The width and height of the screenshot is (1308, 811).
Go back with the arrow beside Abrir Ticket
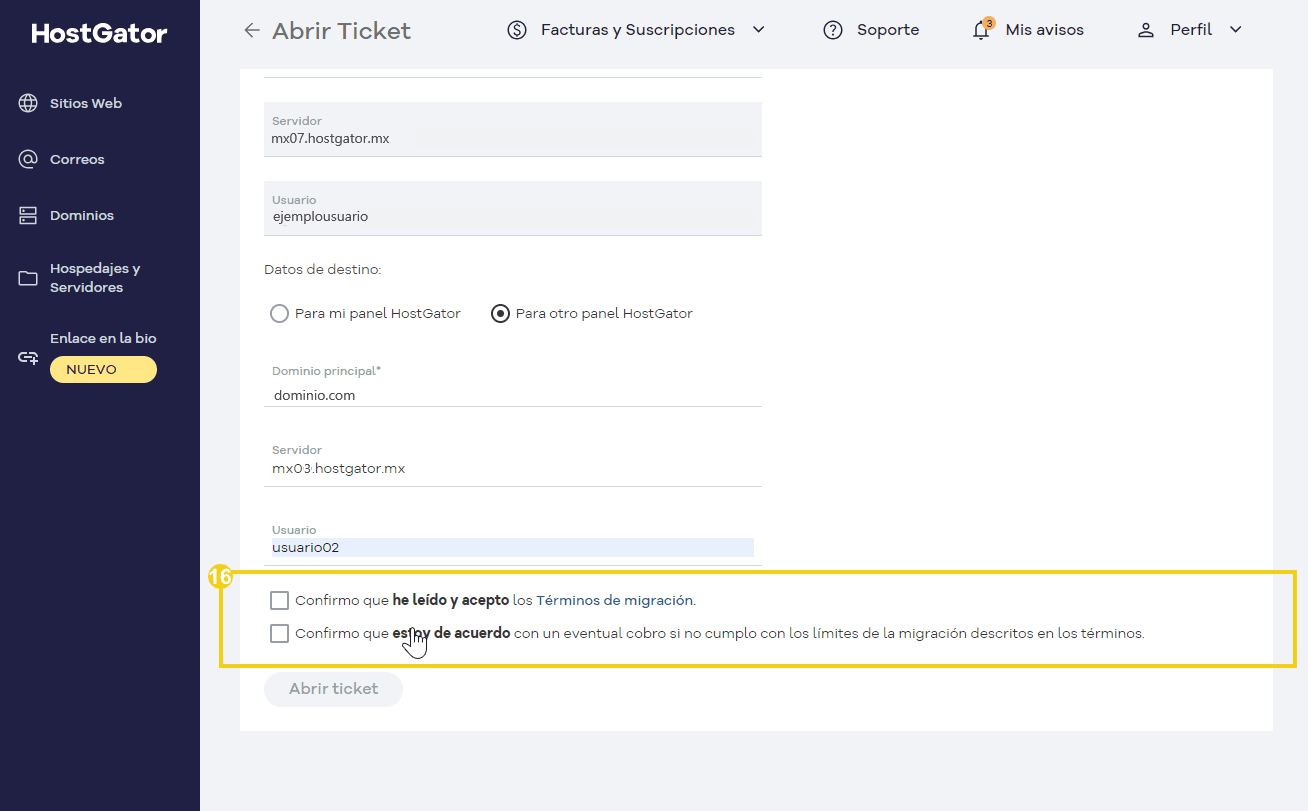point(251,30)
